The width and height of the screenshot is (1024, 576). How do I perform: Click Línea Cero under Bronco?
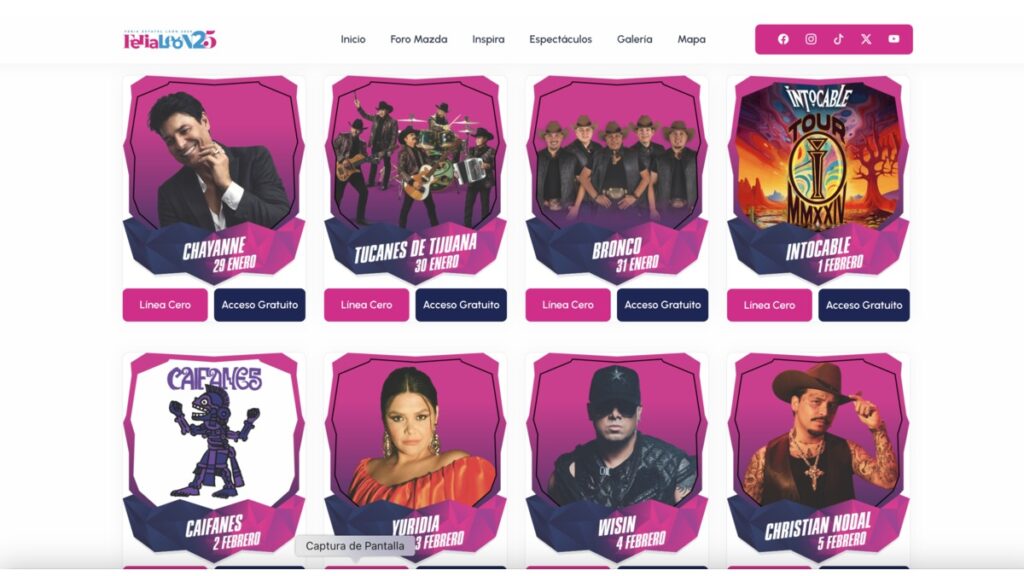[568, 305]
